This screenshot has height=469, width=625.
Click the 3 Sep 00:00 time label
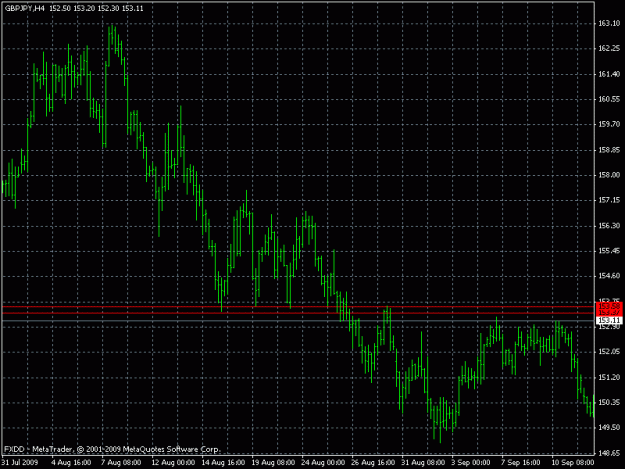(471, 463)
